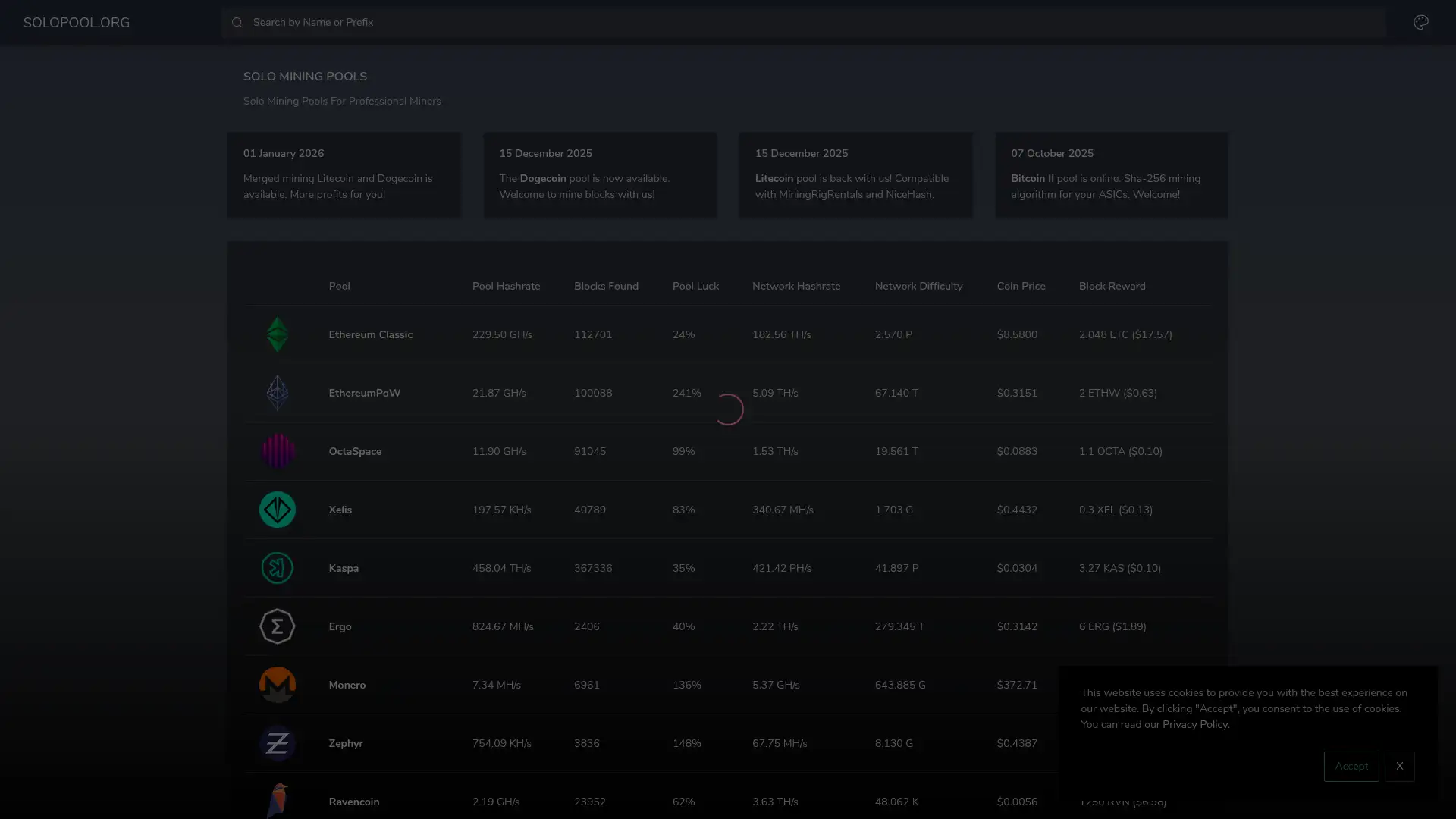Click the Zephyr pool icon
Viewport: 1456px width, 819px height.
pyautogui.click(x=278, y=743)
